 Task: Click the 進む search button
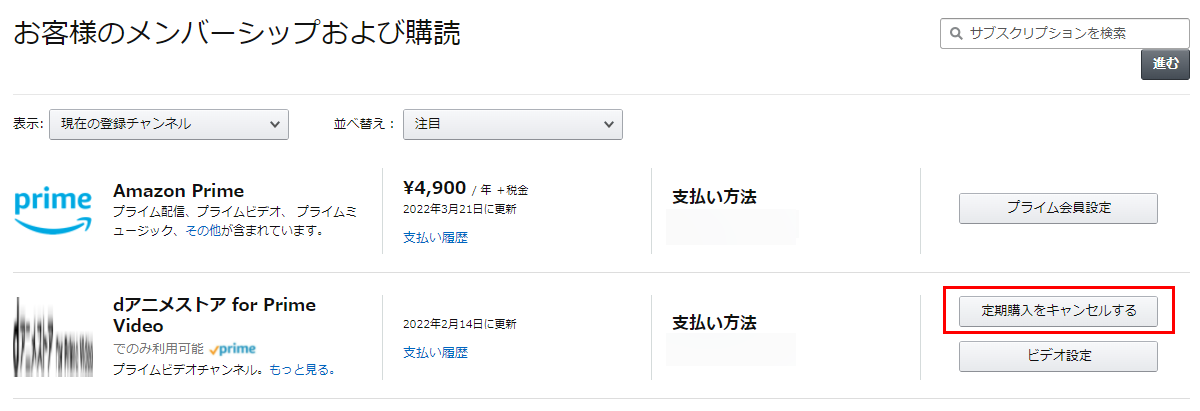click(x=1165, y=63)
